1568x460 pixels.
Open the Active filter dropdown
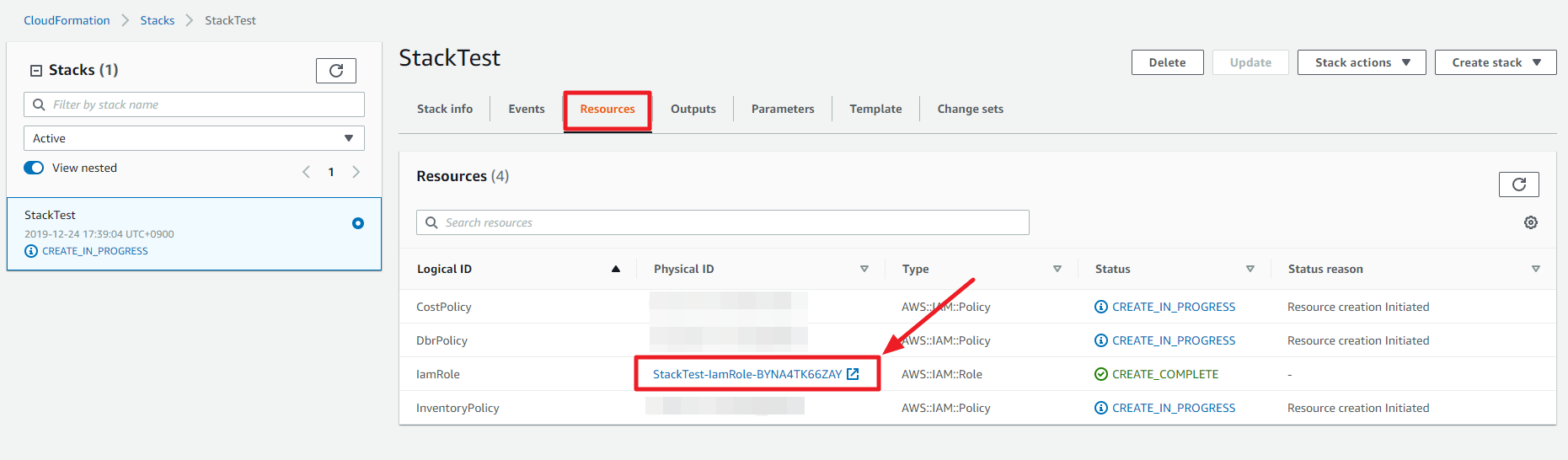pyautogui.click(x=194, y=138)
